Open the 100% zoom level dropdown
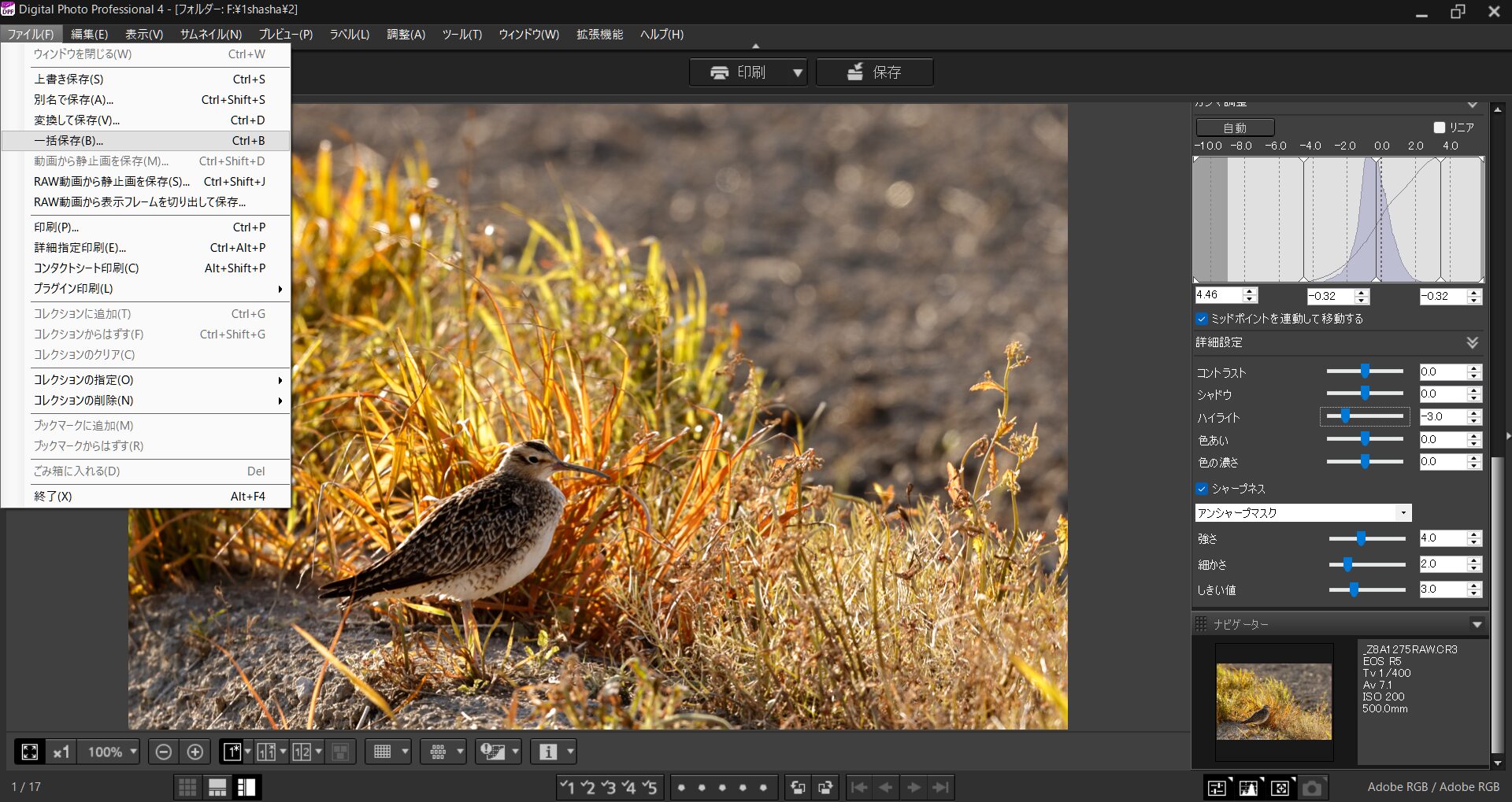This screenshot has width=1512, height=802. click(x=133, y=752)
